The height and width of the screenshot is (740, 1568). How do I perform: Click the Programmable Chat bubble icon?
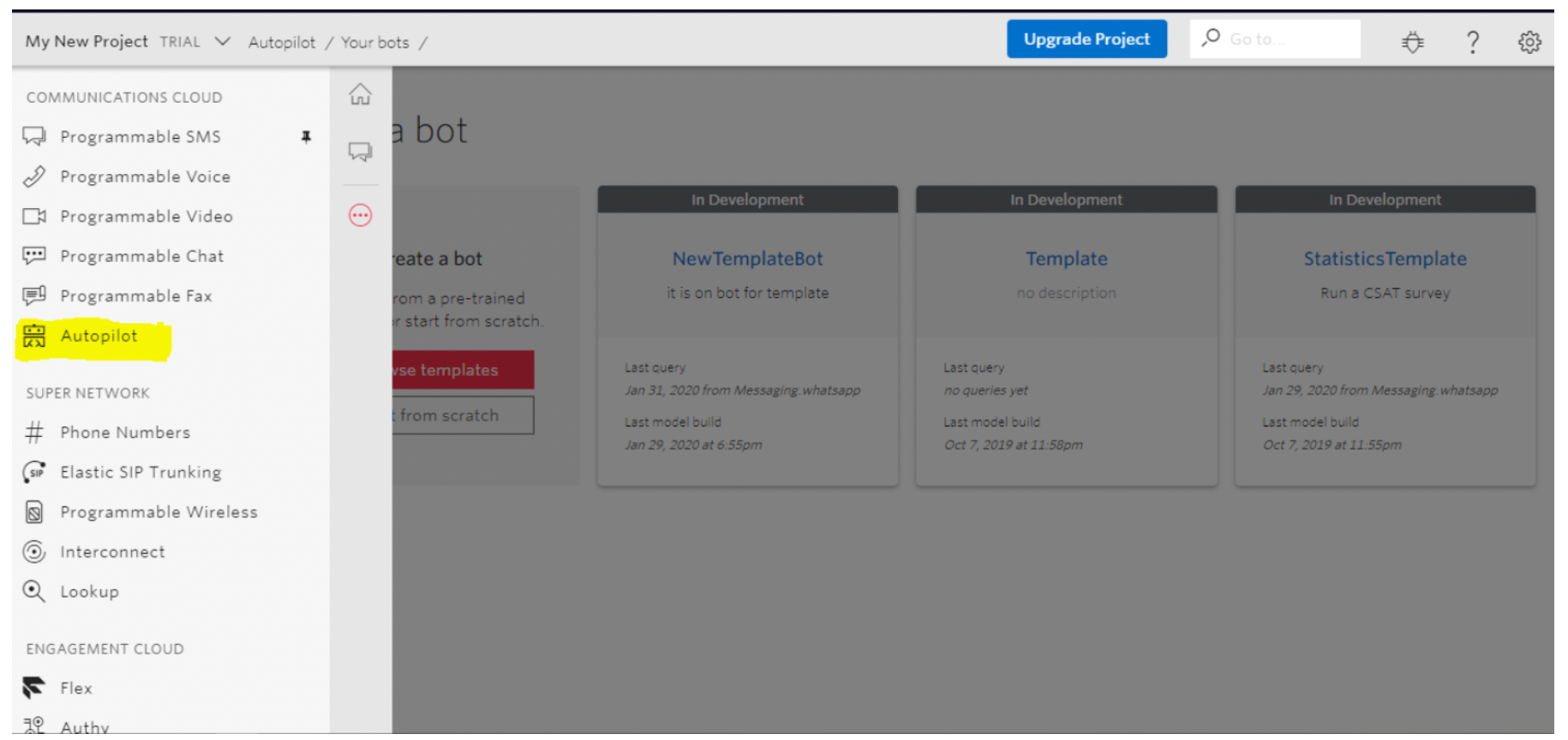pos(34,255)
